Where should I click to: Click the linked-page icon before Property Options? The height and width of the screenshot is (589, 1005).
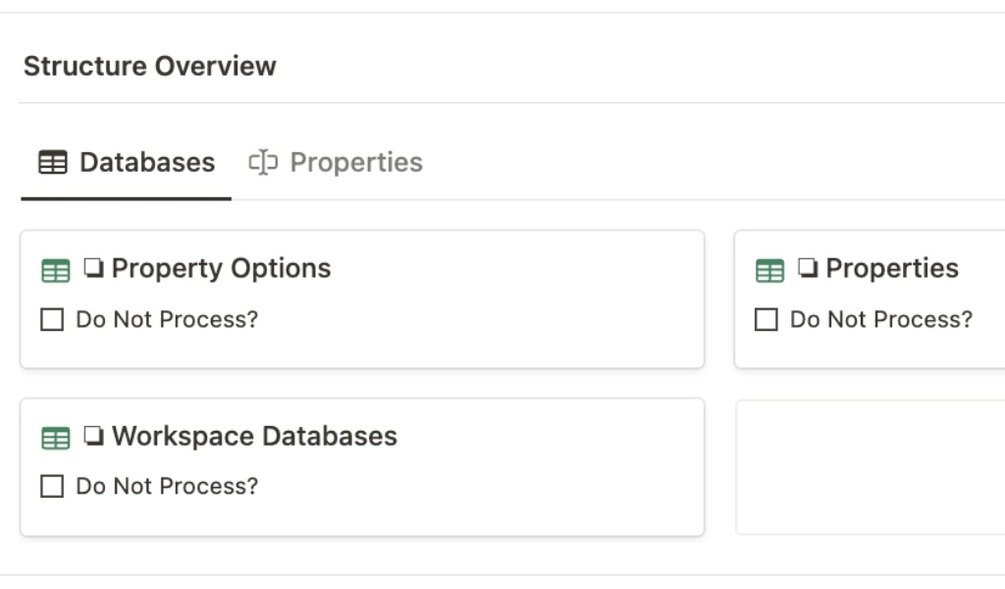tap(94, 268)
